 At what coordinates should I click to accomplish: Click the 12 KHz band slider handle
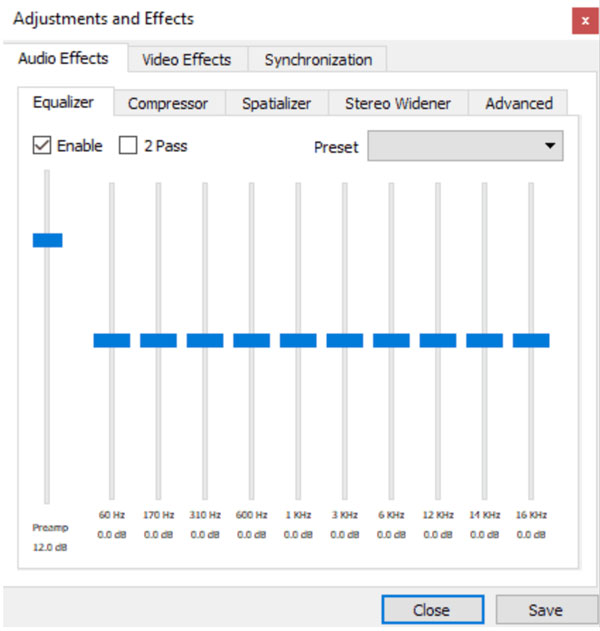[x=438, y=340]
